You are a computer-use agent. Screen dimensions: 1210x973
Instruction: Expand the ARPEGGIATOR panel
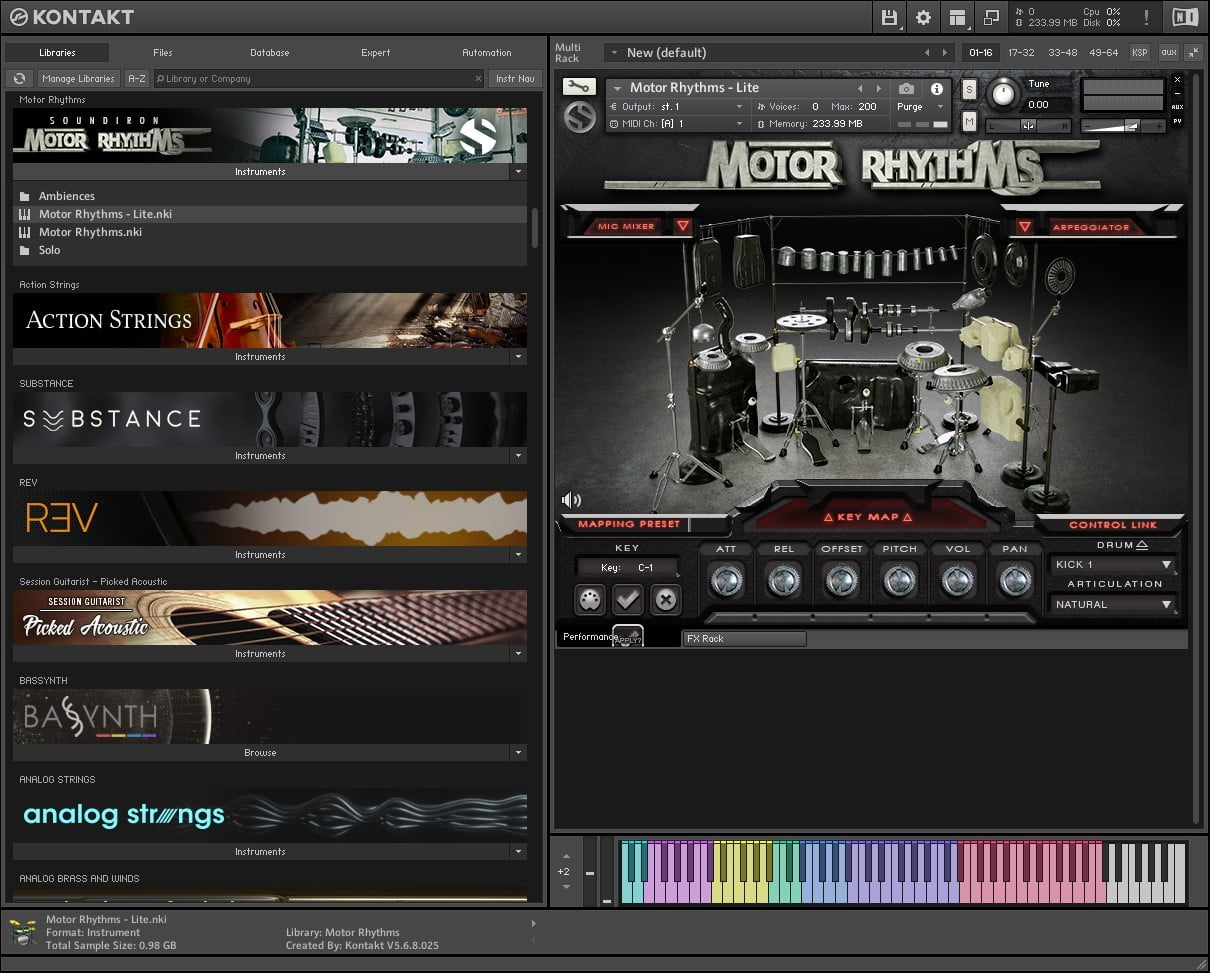click(1089, 227)
